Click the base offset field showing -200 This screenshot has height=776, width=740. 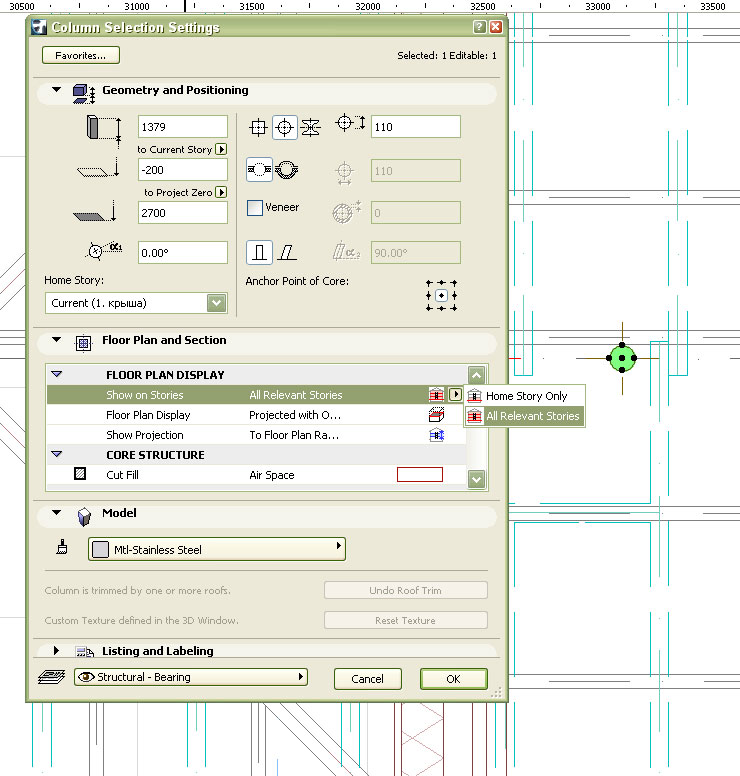tap(183, 170)
